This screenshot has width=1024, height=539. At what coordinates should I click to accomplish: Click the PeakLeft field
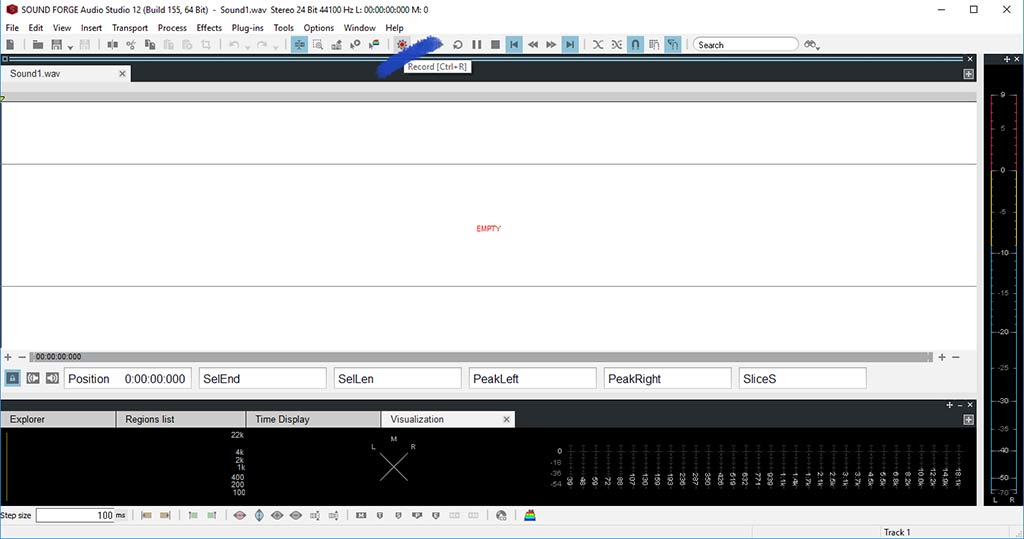(533, 378)
